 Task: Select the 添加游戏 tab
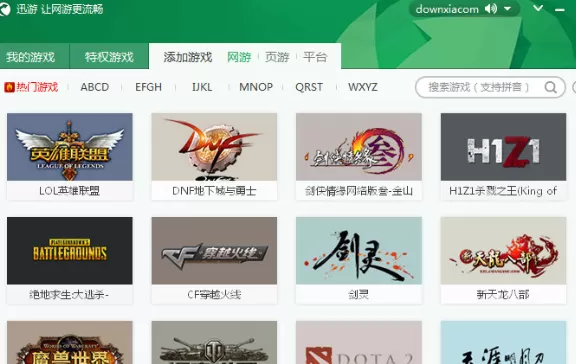point(188,57)
